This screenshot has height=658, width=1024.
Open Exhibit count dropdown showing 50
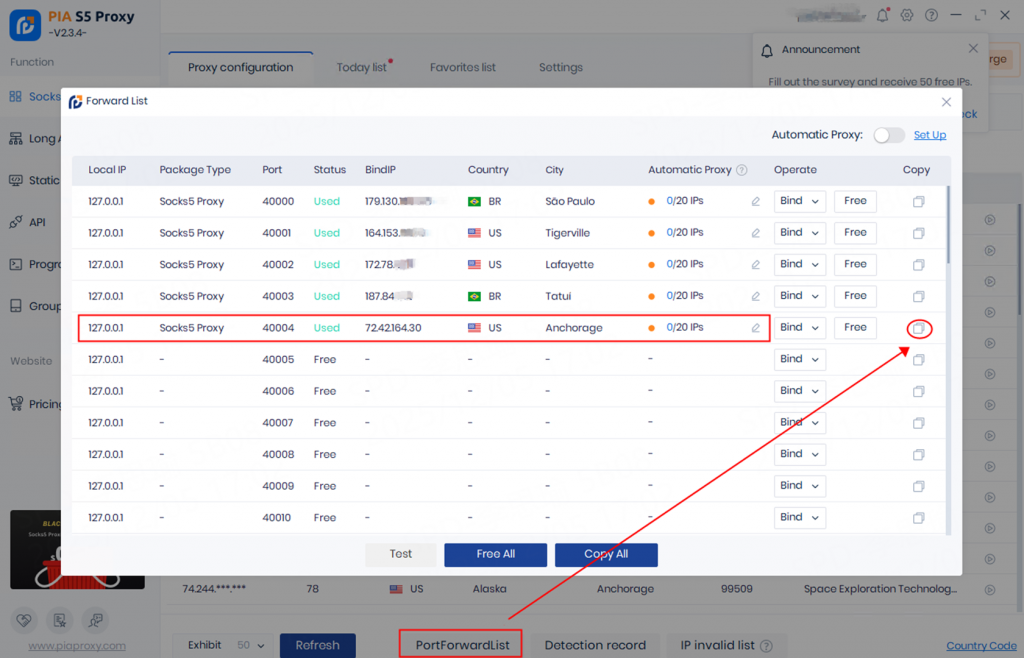pyautogui.click(x=250, y=645)
